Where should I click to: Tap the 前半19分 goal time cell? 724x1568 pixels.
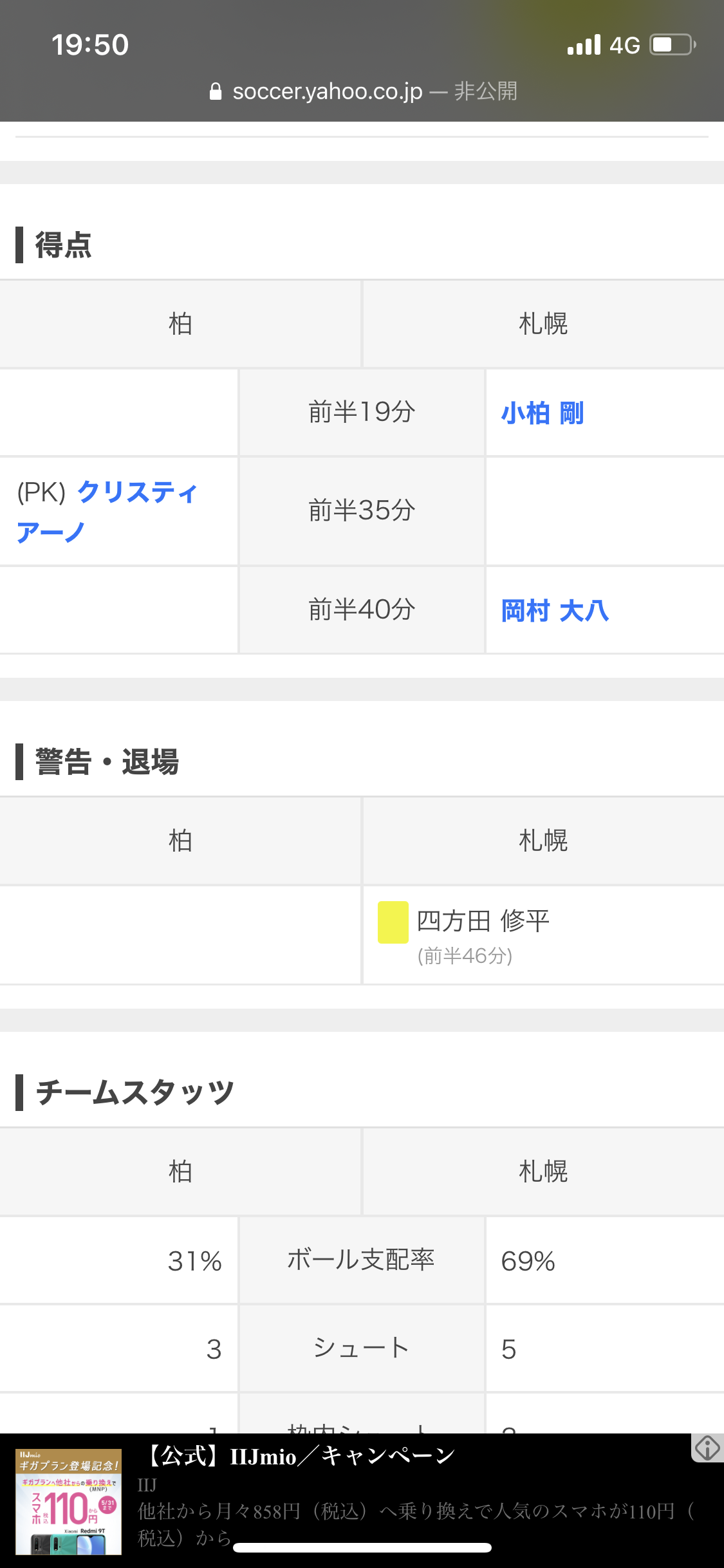point(362,413)
